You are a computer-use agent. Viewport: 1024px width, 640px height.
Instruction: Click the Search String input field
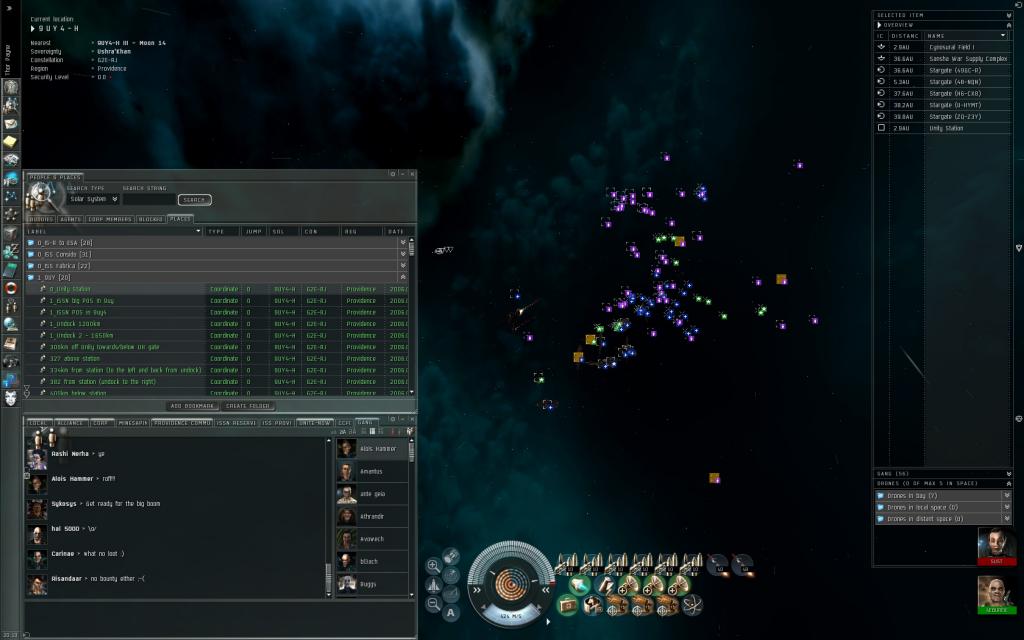click(x=149, y=199)
